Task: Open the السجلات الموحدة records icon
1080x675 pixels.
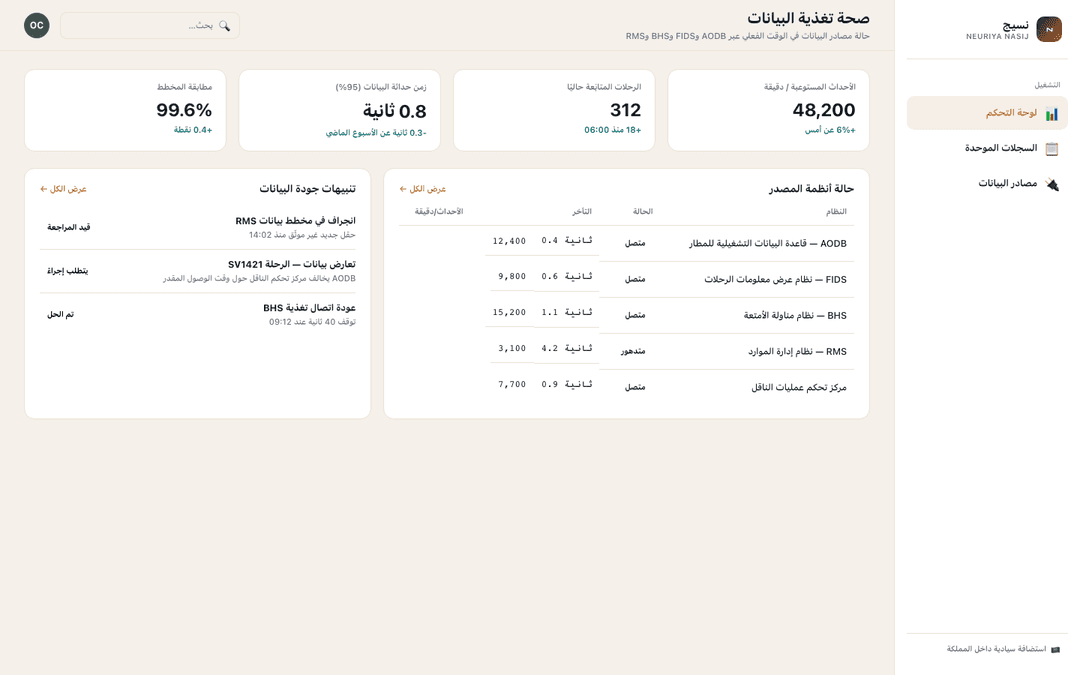Action: point(1051,149)
